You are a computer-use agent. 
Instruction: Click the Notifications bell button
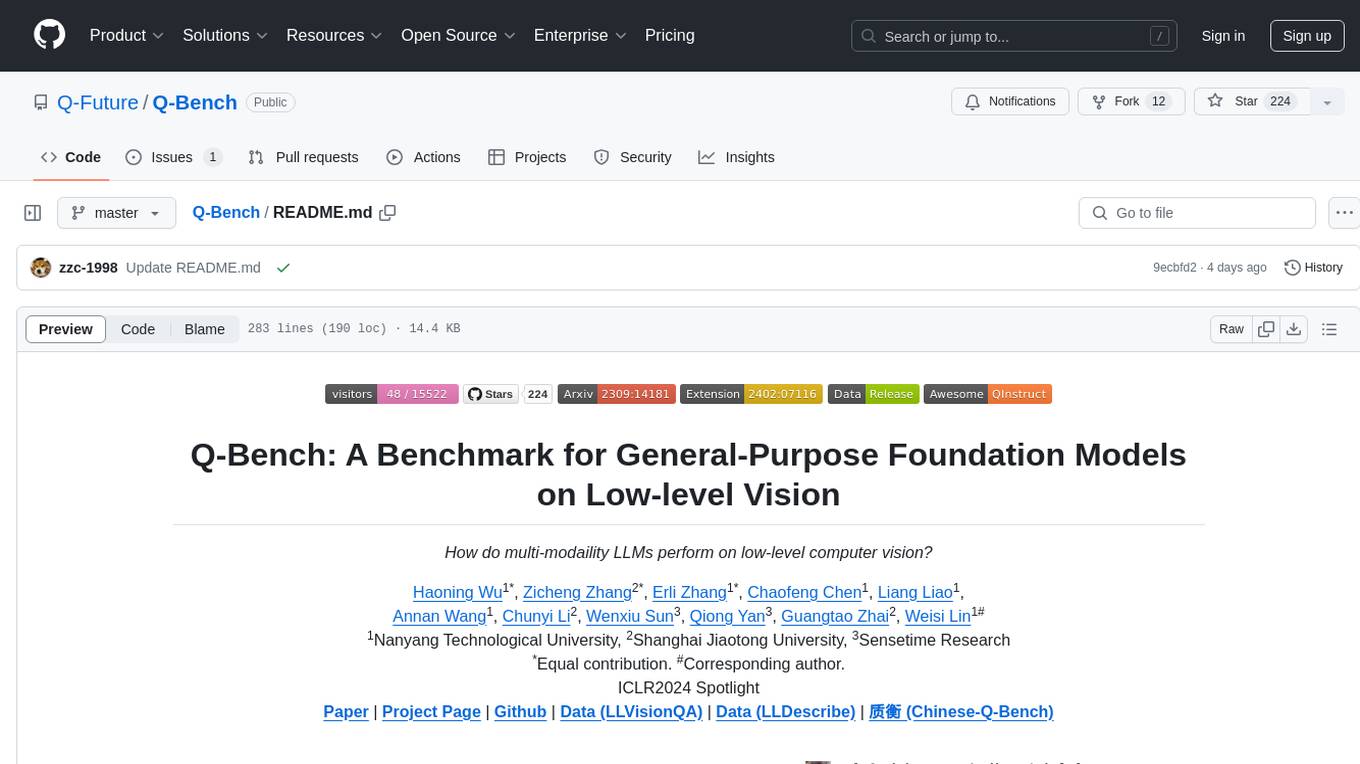[1010, 102]
